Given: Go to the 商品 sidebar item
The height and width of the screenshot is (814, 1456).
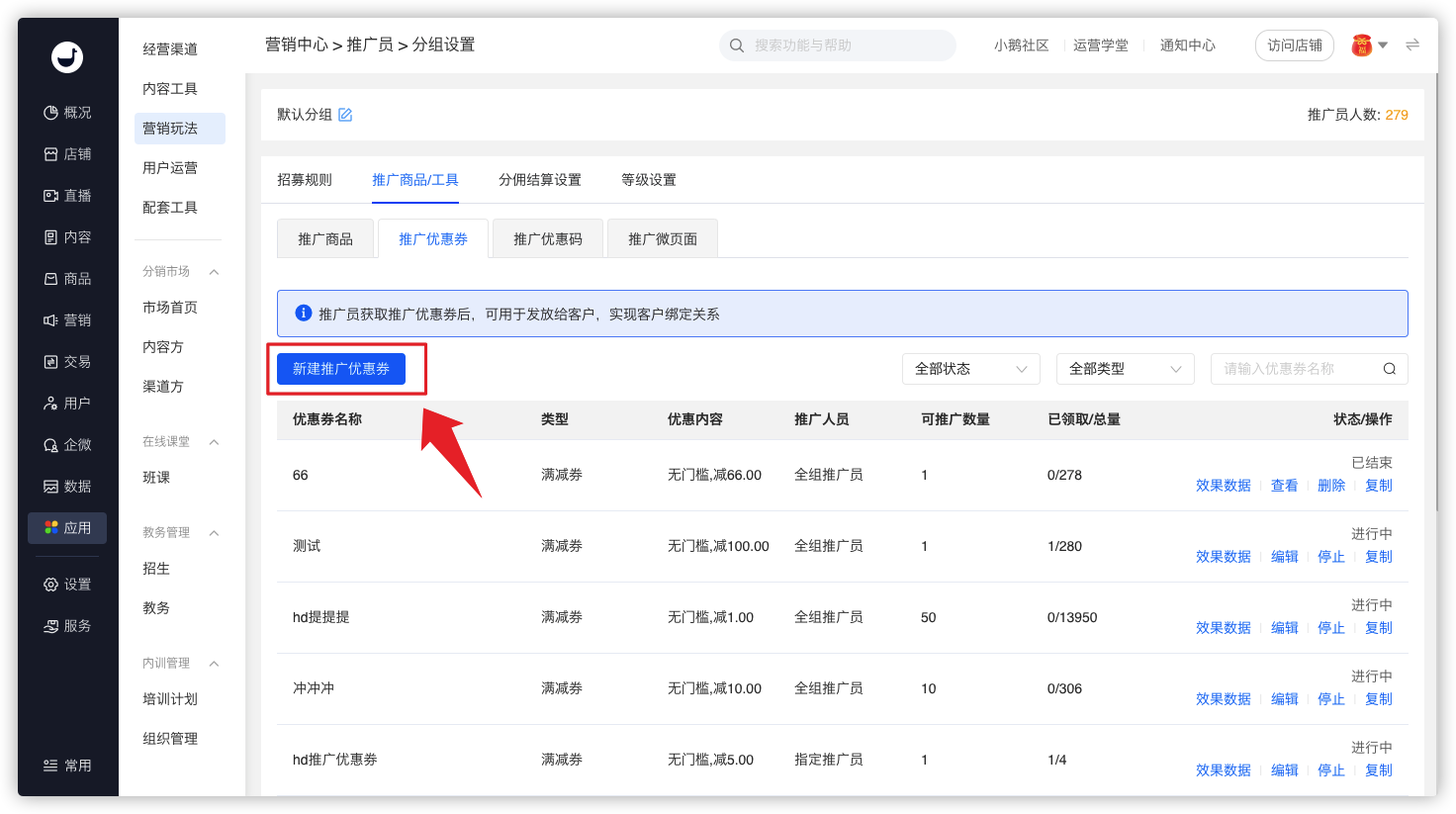Looking at the screenshot, I should pyautogui.click(x=67, y=279).
